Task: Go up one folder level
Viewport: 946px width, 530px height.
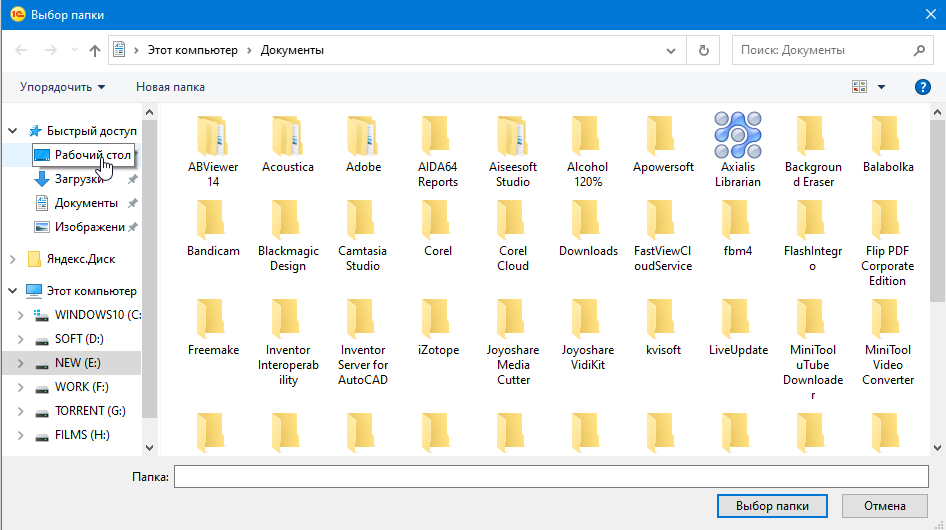Action: [95, 50]
